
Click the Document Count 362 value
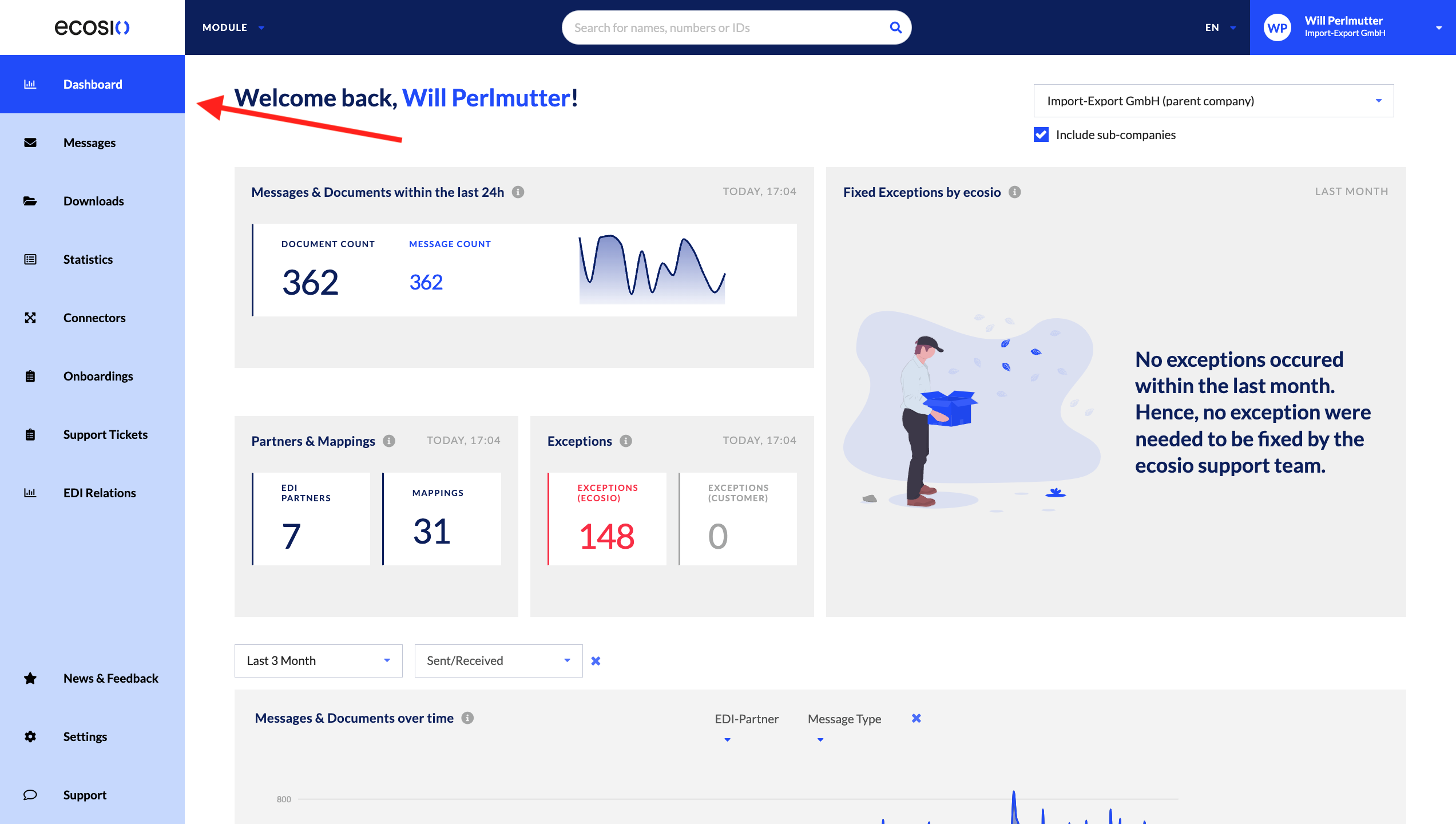pyautogui.click(x=310, y=282)
